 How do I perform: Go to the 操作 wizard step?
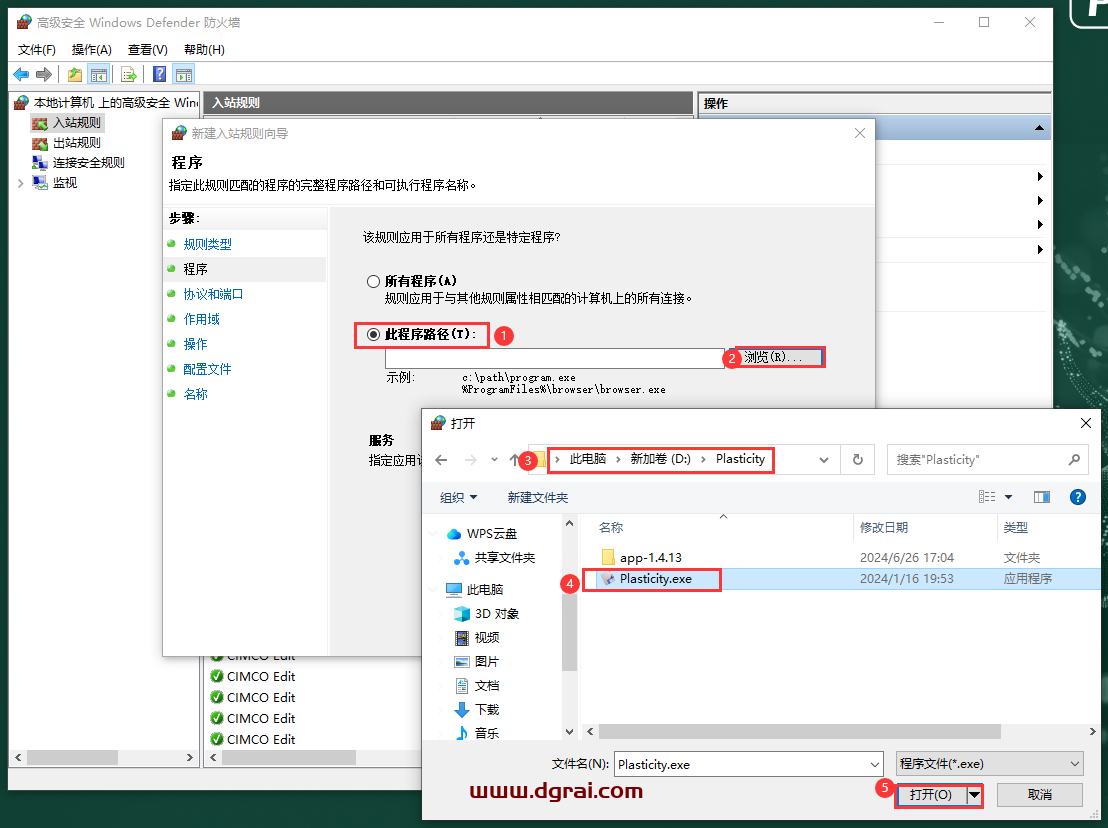195,344
